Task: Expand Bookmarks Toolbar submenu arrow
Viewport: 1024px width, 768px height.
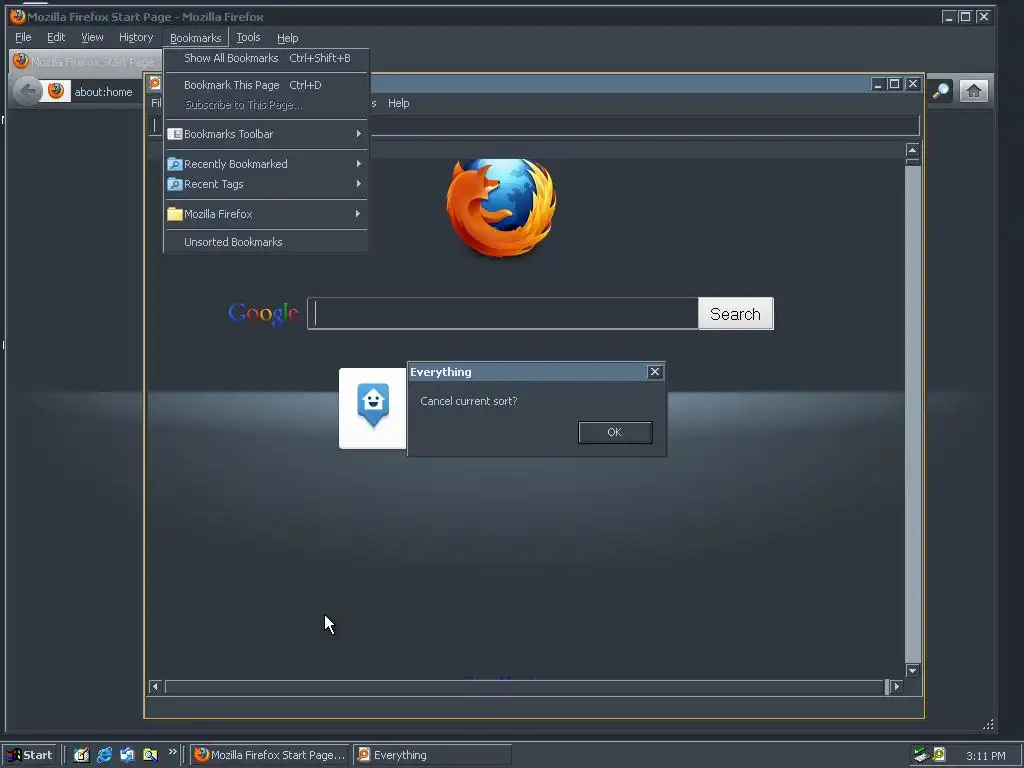Action: point(359,134)
